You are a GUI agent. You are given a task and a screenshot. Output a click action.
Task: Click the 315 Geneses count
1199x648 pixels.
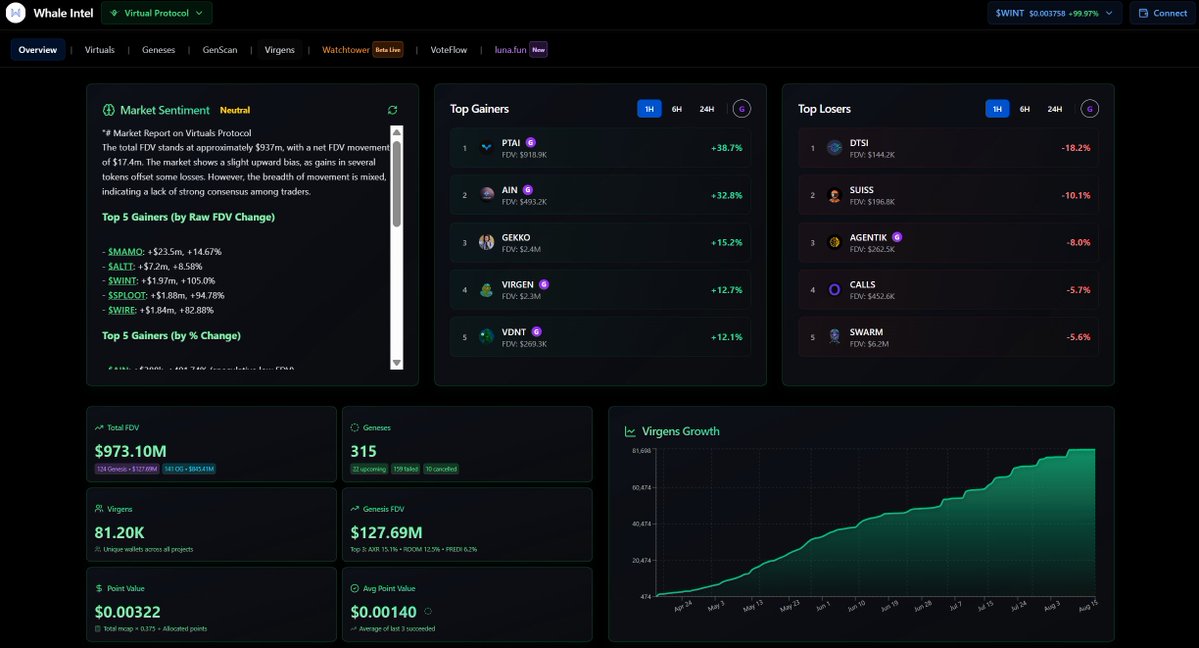pos(363,451)
